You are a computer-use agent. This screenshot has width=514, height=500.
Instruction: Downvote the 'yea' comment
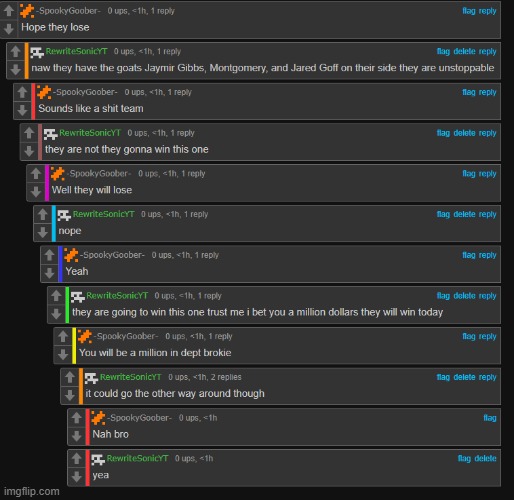(x=77, y=476)
